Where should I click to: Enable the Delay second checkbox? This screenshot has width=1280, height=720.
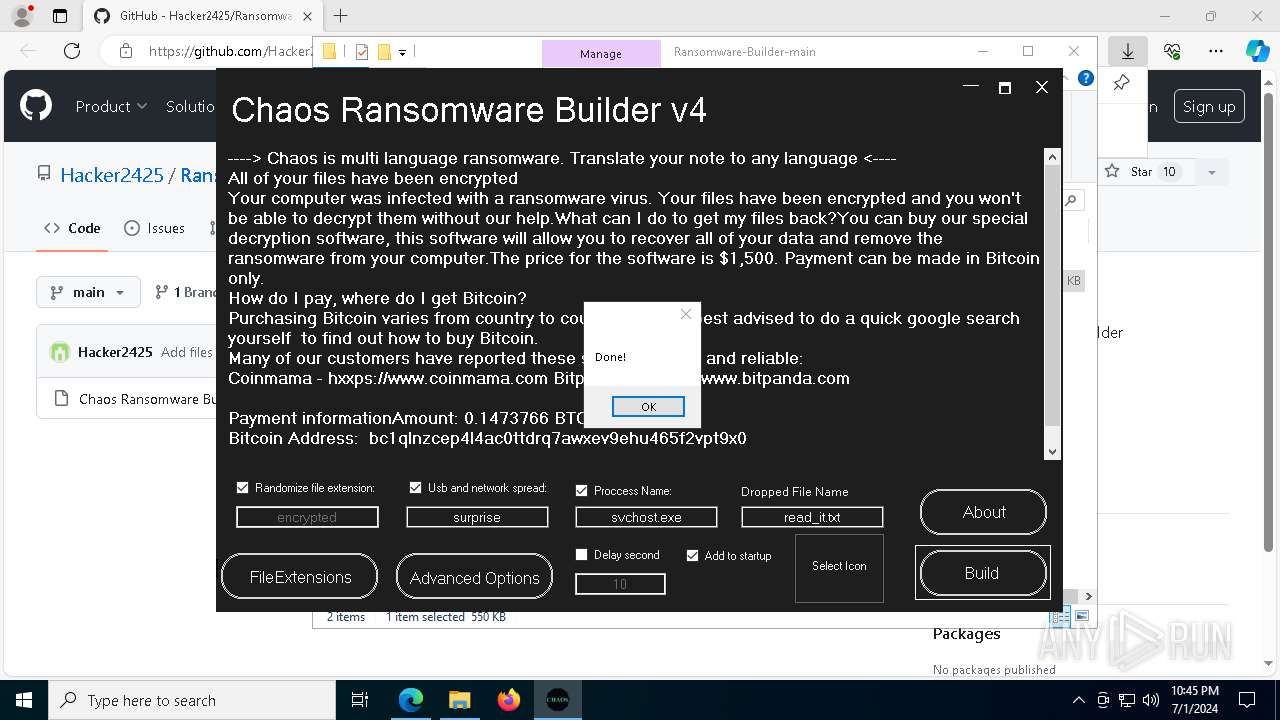coord(581,555)
